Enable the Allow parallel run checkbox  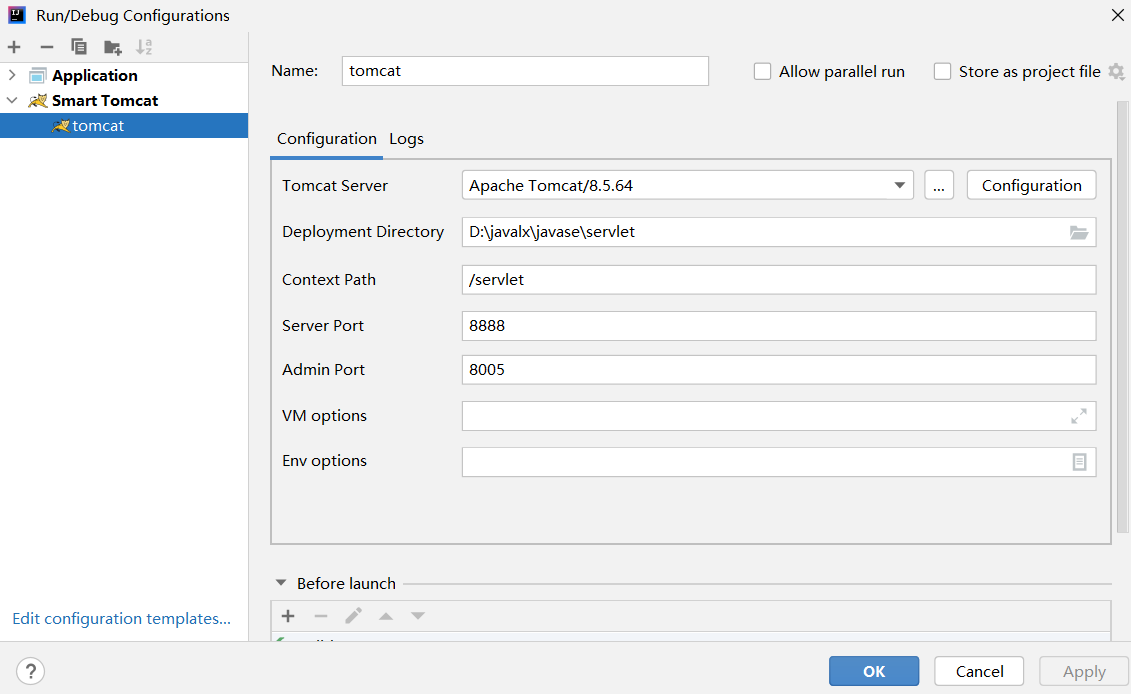763,72
